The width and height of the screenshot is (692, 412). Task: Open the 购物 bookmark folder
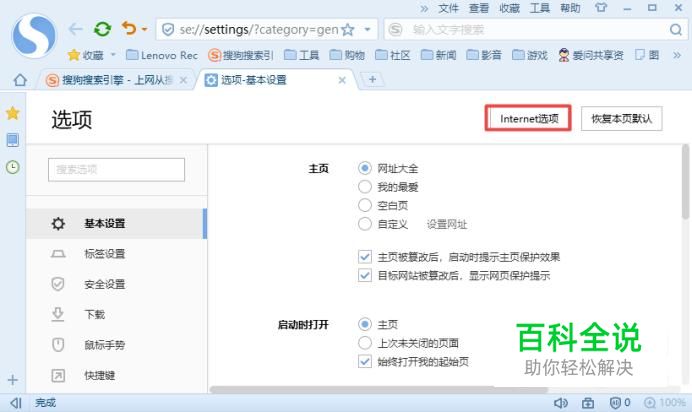[x=347, y=55]
